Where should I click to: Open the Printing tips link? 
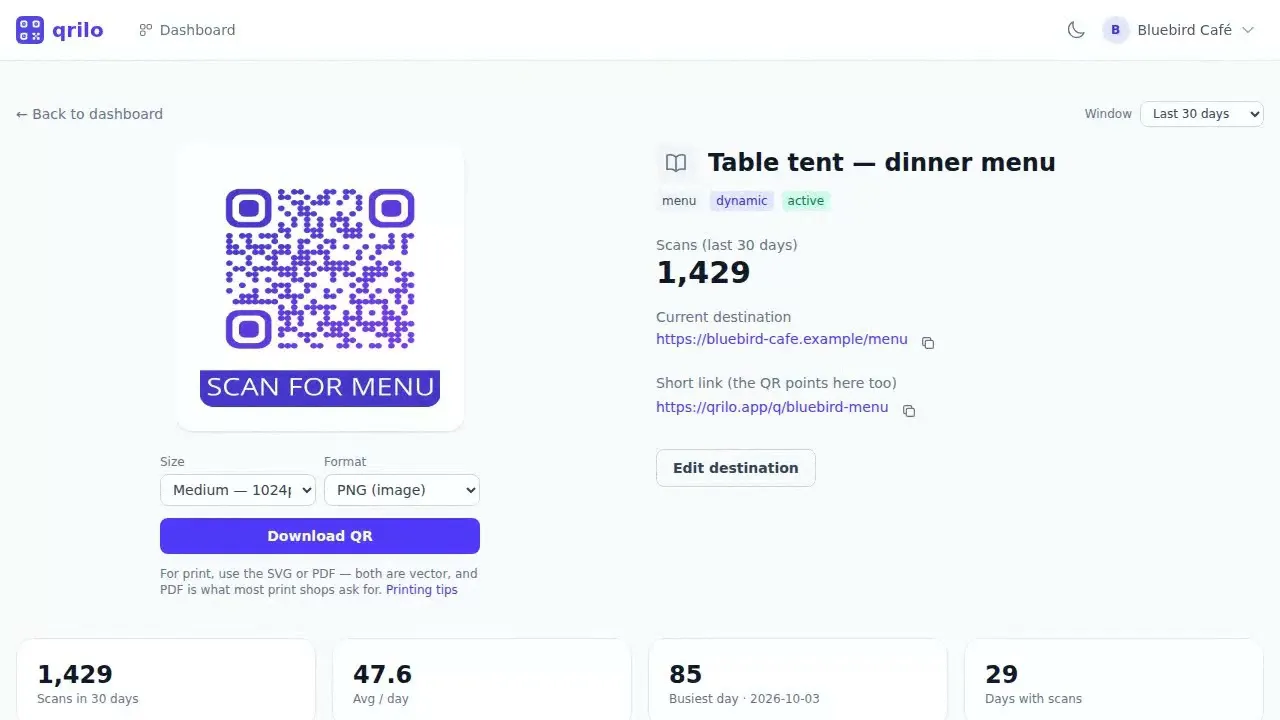point(422,590)
